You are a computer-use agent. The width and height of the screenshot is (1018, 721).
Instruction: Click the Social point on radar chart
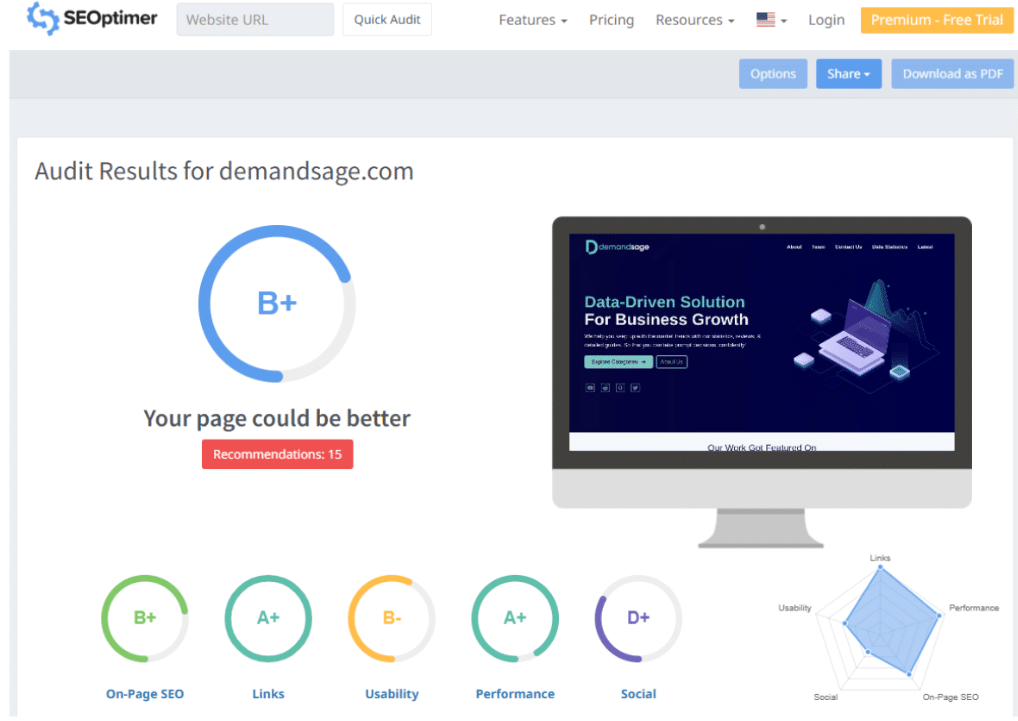click(x=868, y=652)
